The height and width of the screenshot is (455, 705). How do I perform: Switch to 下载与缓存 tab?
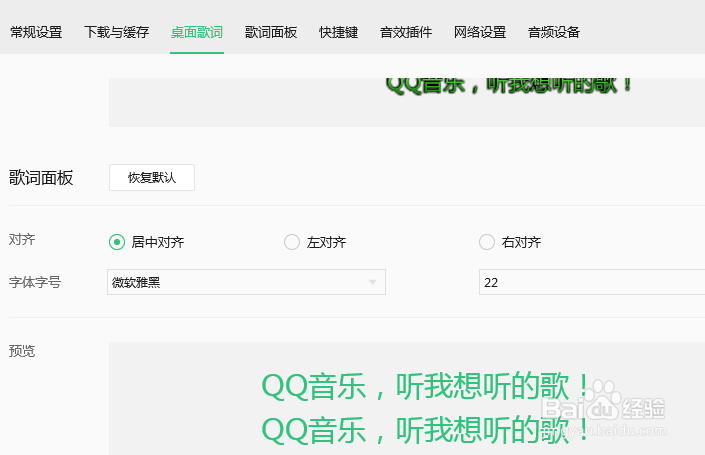click(116, 32)
